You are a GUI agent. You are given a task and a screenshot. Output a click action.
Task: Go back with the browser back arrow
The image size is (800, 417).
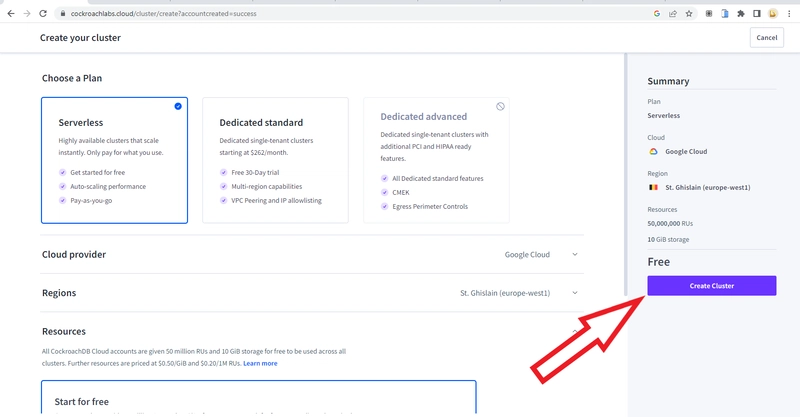11,14
